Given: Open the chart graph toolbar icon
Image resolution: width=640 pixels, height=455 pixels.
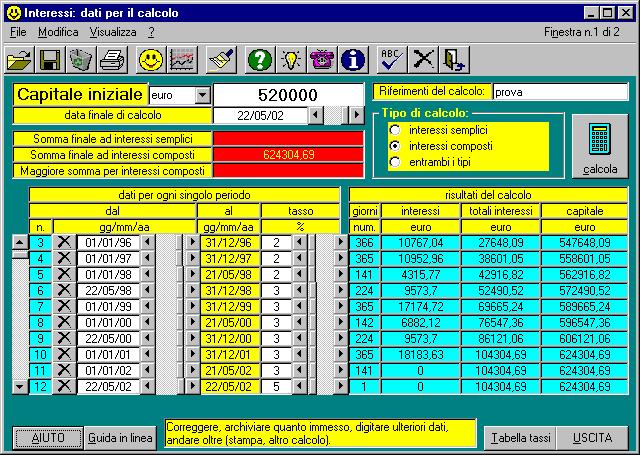Looking at the screenshot, I should point(182,59).
